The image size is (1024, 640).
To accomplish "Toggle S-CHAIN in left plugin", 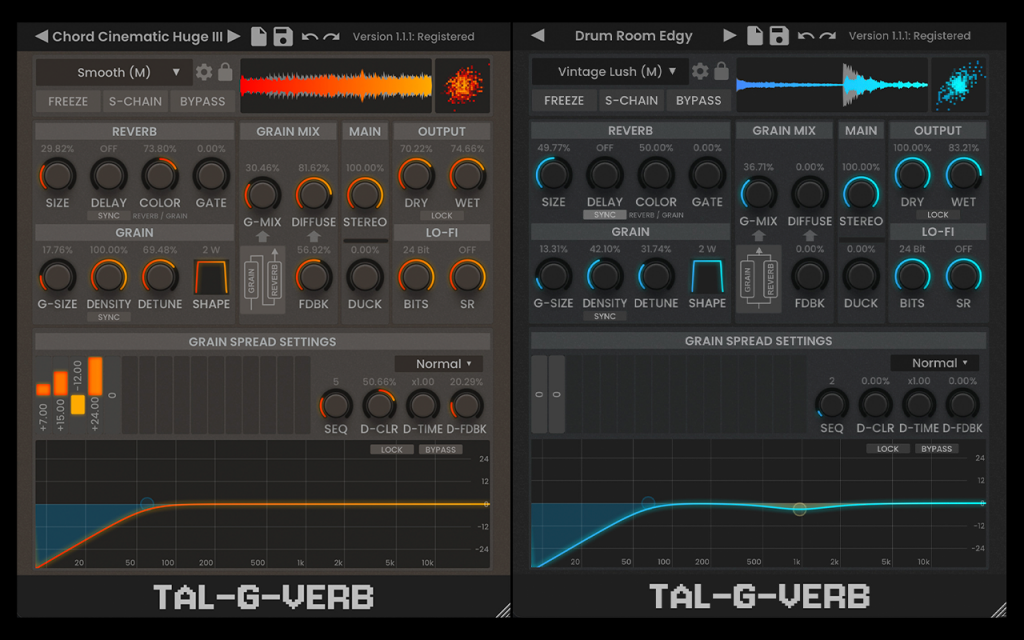I will (135, 101).
